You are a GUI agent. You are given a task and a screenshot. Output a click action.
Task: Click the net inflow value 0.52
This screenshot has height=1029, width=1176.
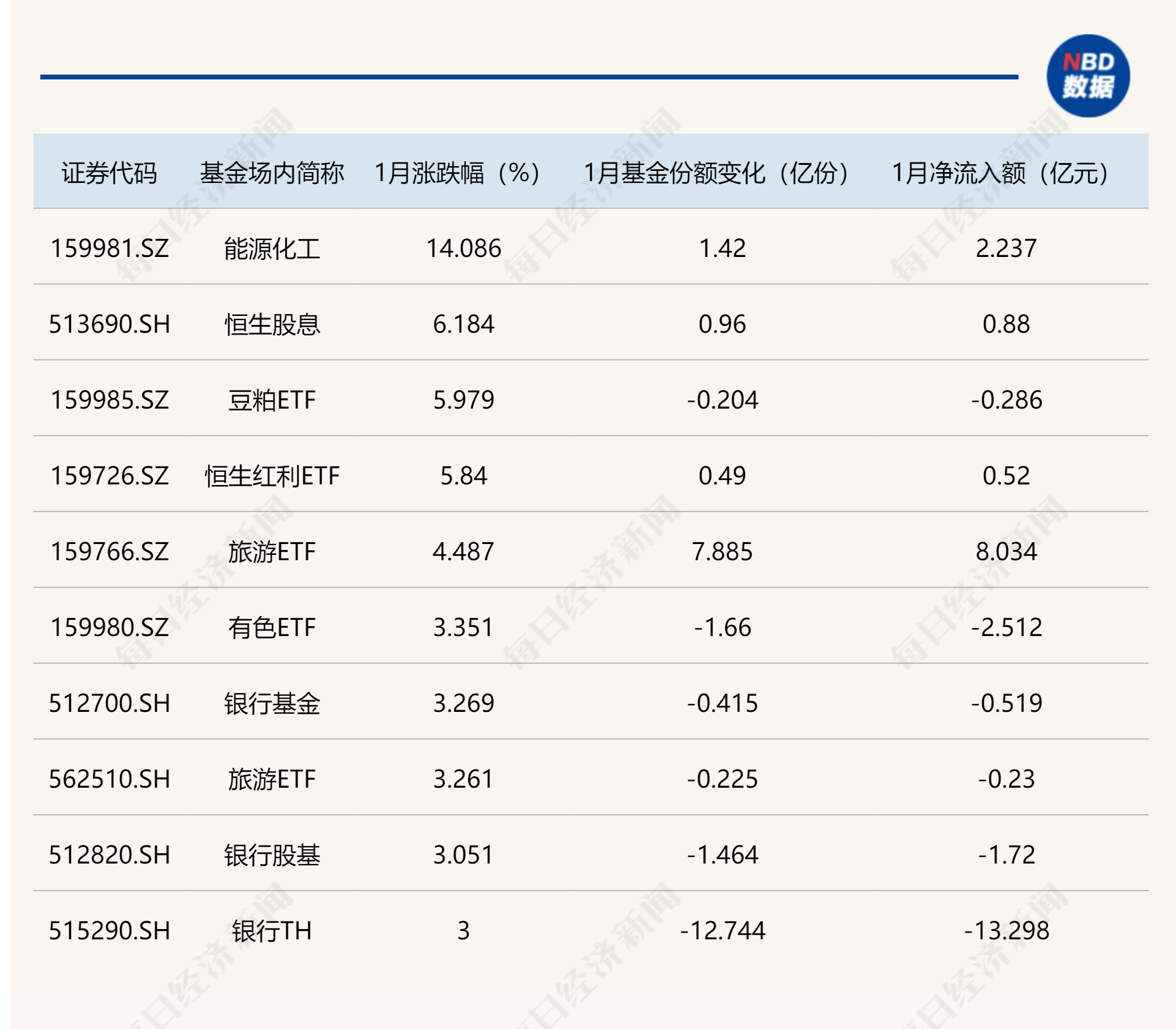(x=1006, y=476)
